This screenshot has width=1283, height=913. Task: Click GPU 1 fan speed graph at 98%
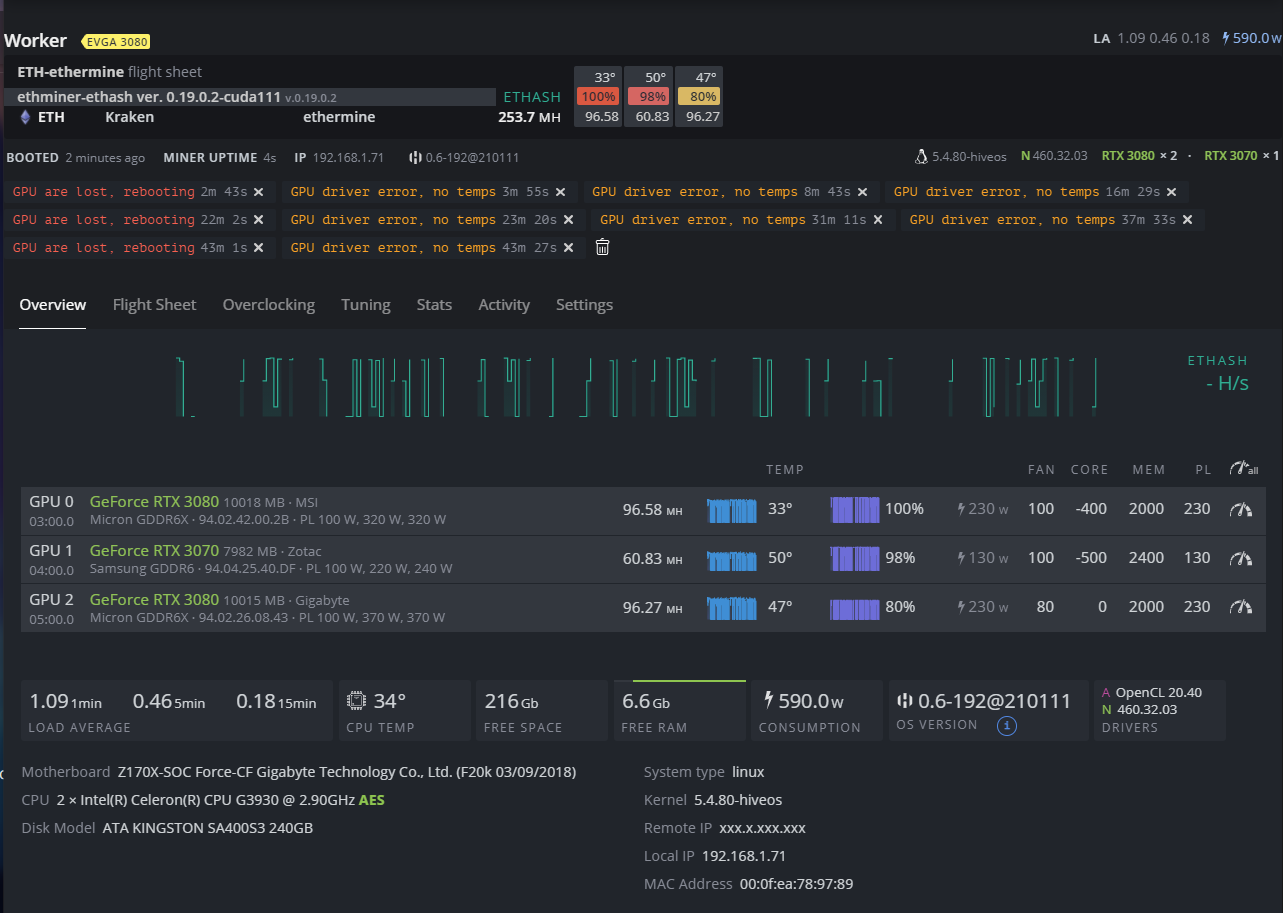[855, 559]
